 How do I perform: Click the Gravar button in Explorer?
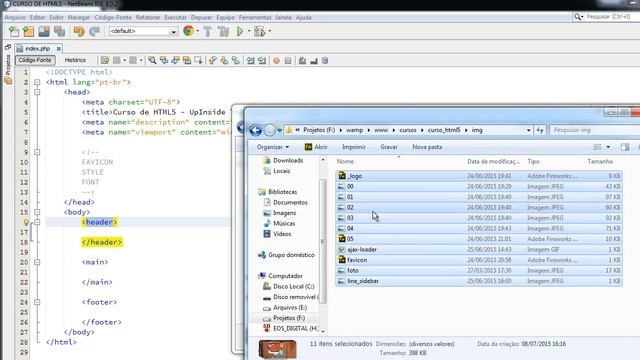pos(389,147)
